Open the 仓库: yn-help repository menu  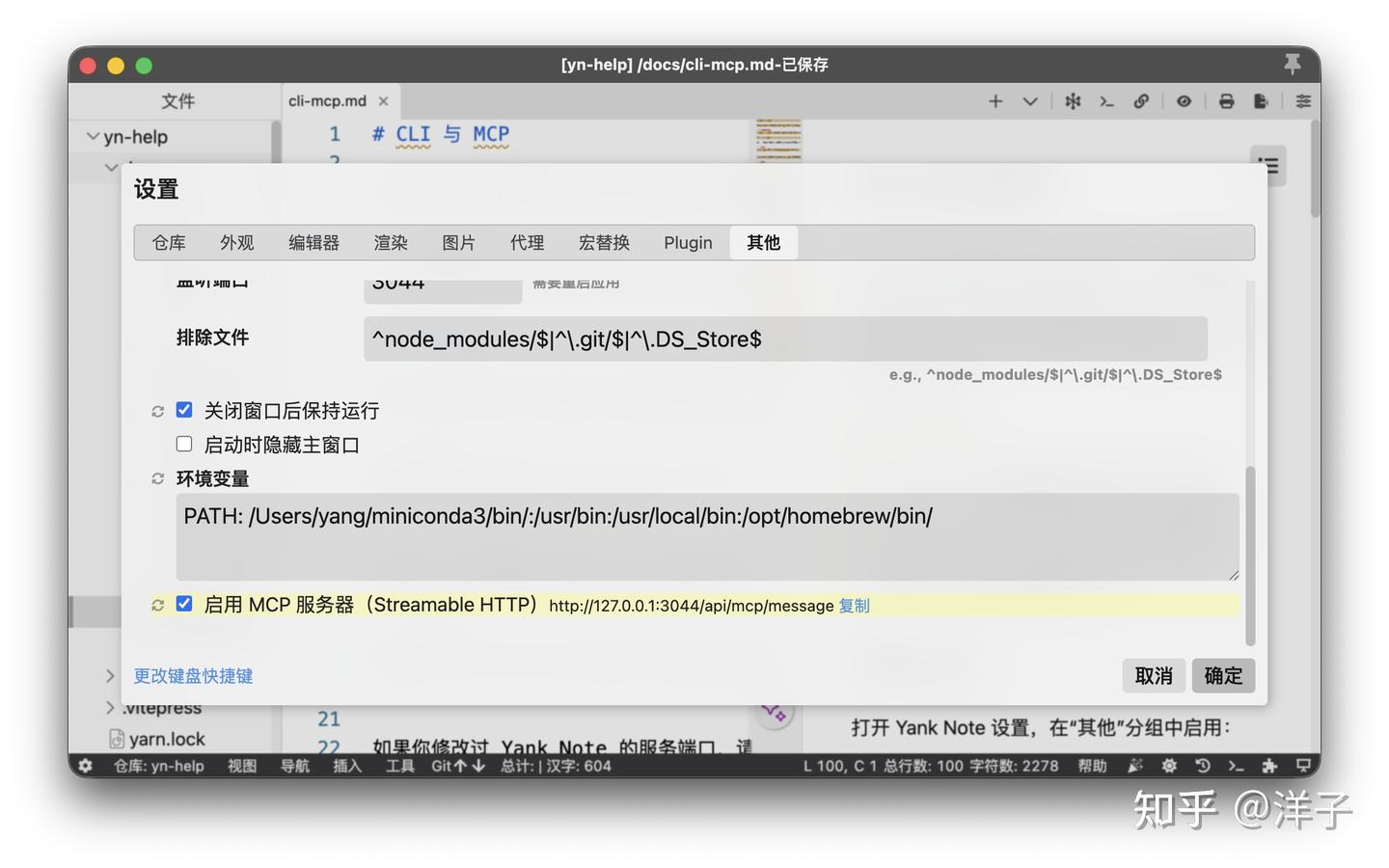tap(159, 766)
